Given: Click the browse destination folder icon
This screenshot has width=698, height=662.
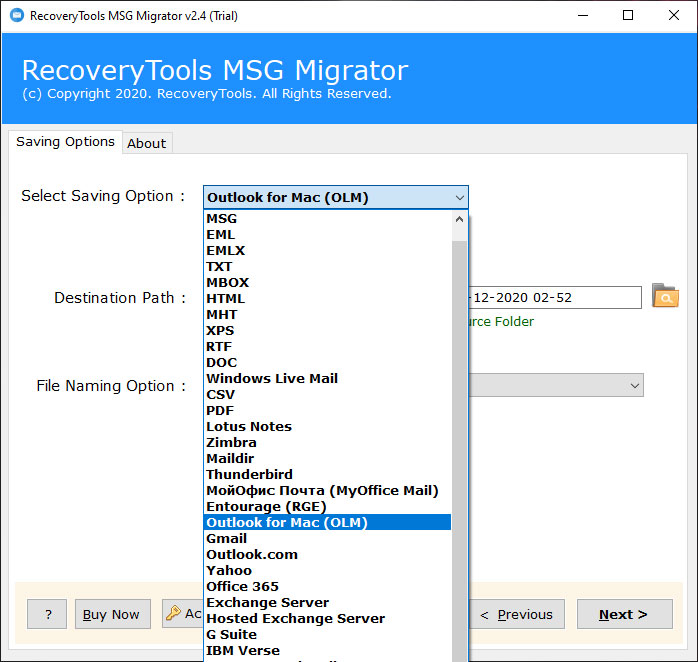Looking at the screenshot, I should (x=665, y=296).
